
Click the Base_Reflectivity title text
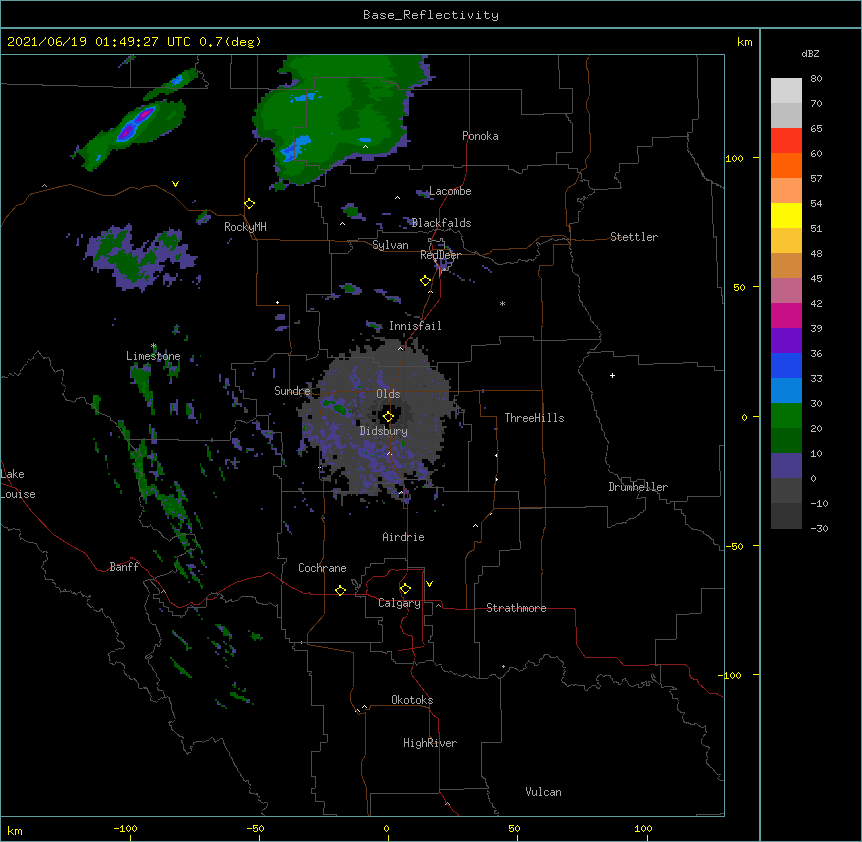pos(431,15)
